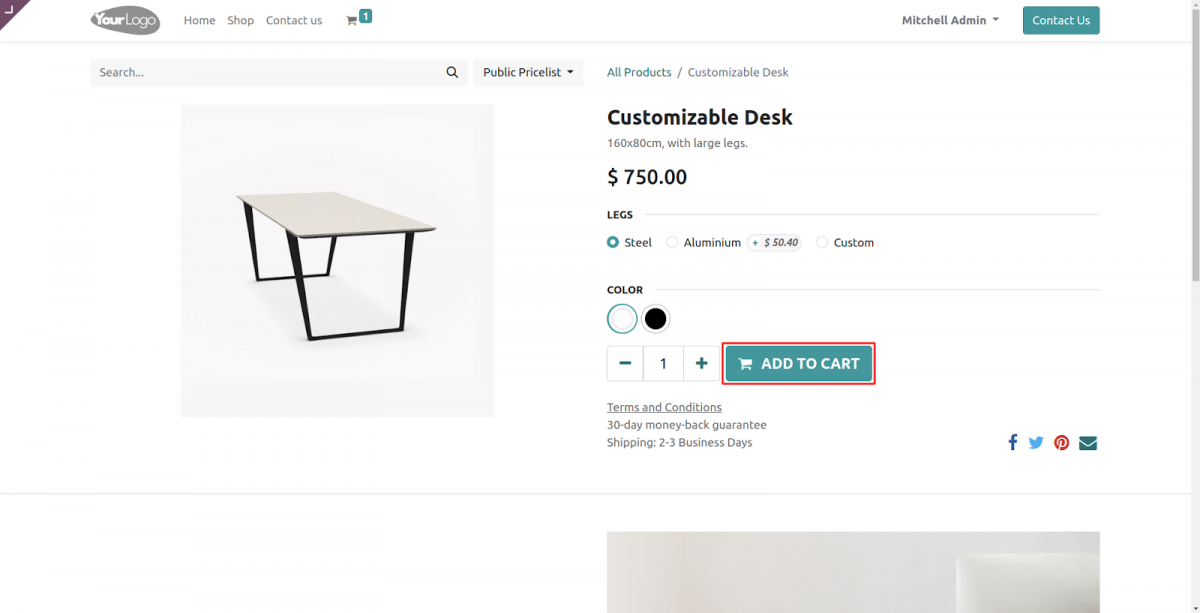
Task: Click the YourLogo site logo
Action: (124, 20)
